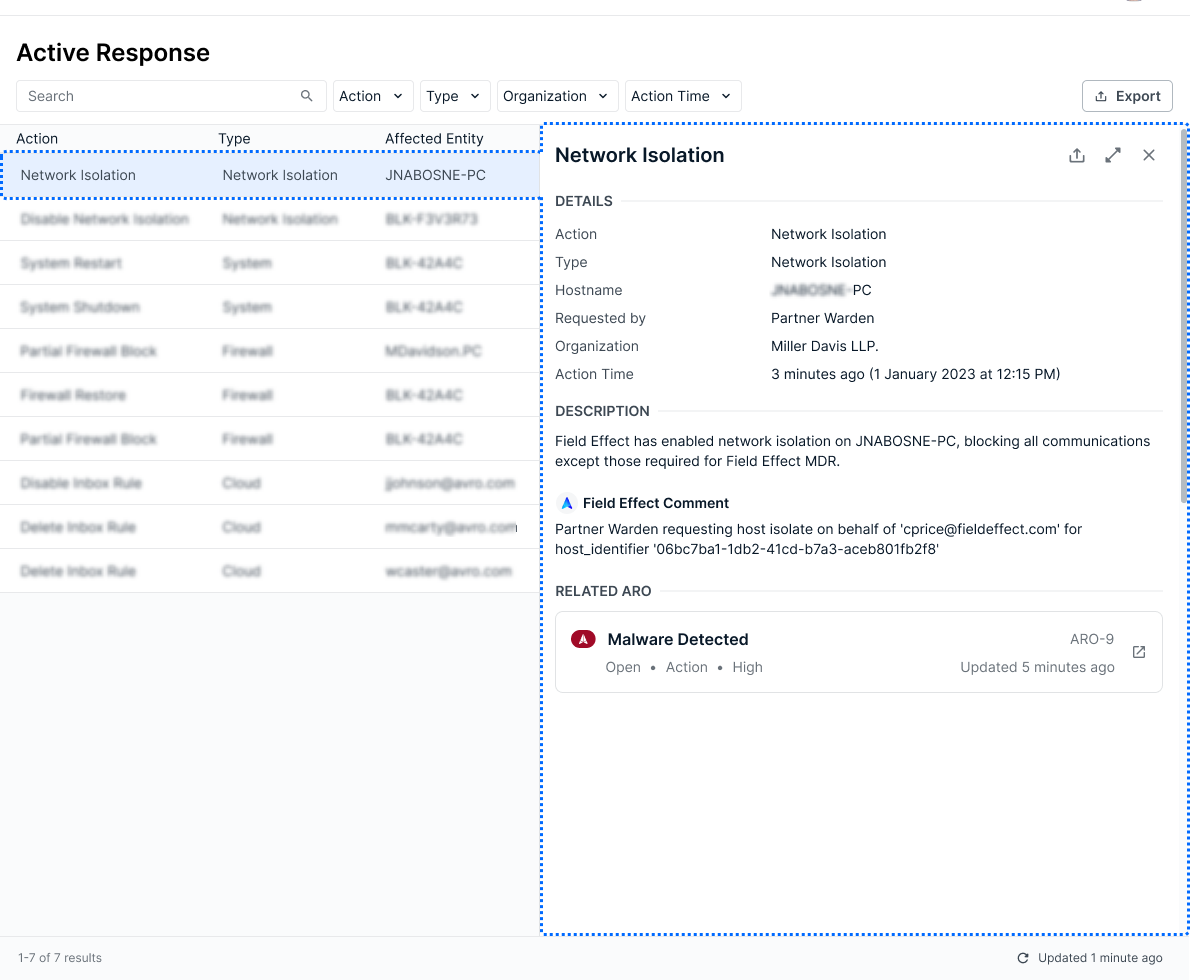The width and height of the screenshot is (1190, 980).
Task: Click the share icon in Network Isolation panel
Action: [1076, 156]
